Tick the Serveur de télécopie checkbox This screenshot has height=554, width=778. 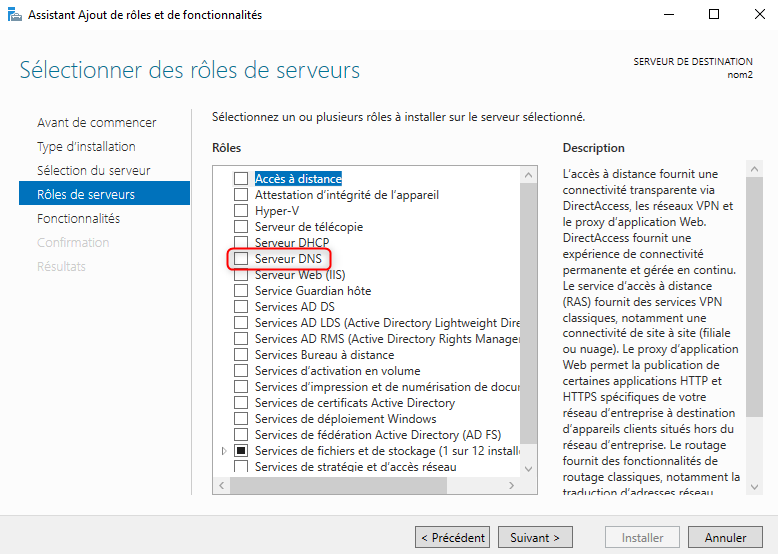click(241, 227)
